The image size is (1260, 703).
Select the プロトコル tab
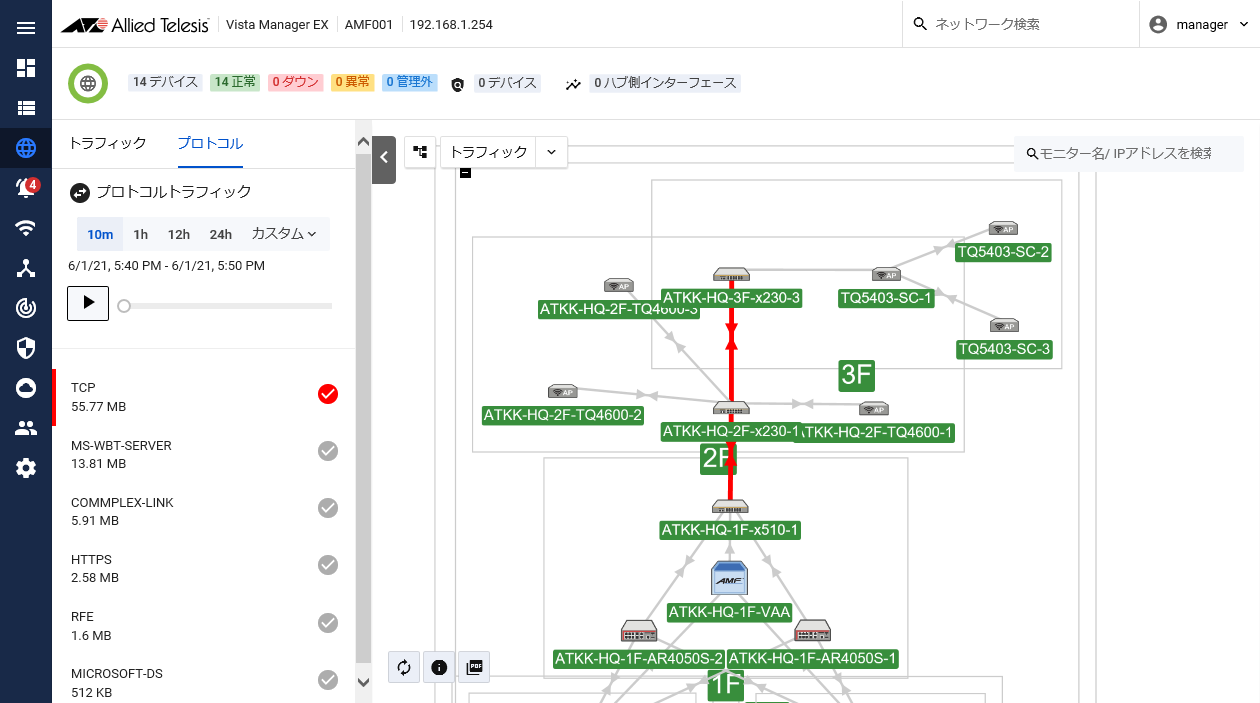(210, 143)
